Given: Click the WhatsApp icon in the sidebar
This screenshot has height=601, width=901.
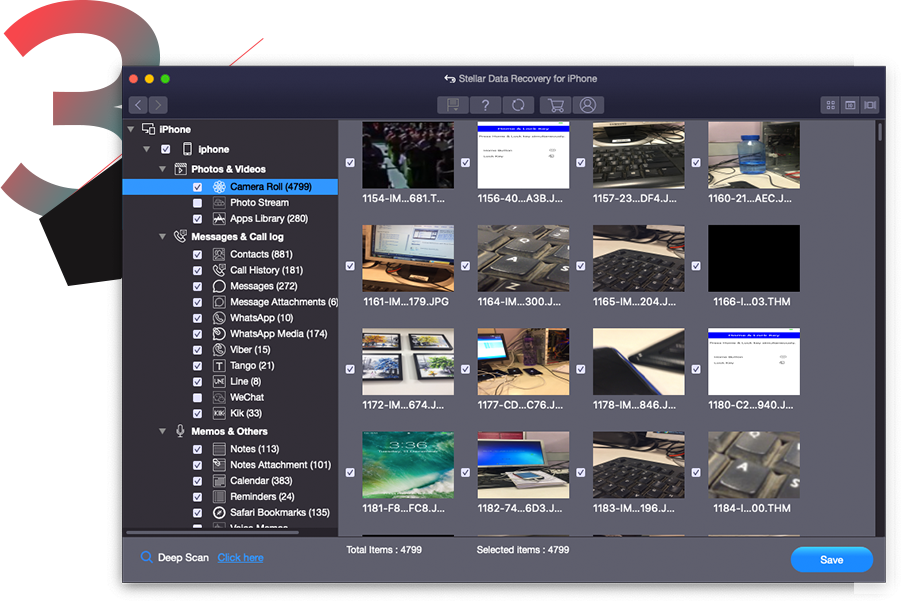Looking at the screenshot, I should (x=216, y=317).
